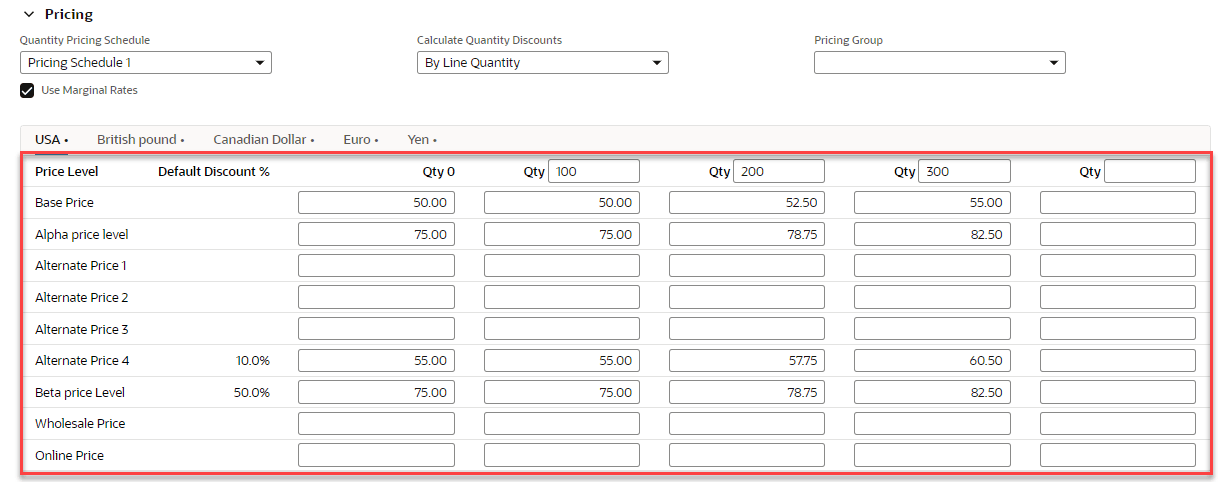1223x482 pixels.
Task: Switch to the USA currency tab
Action: point(51,140)
